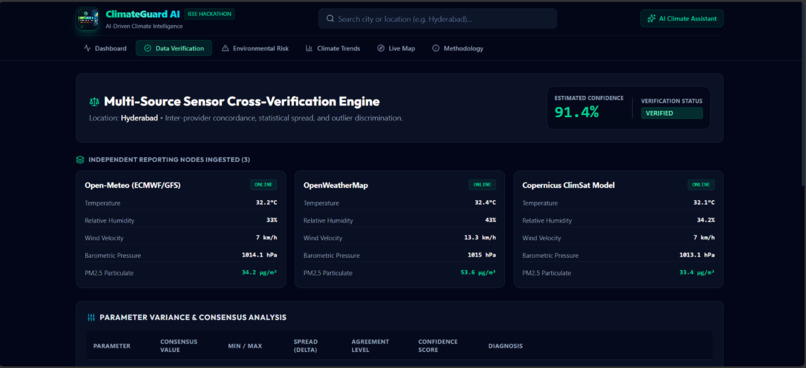Viewport: 806px width, 368px height.
Task: Click the ClimateGuard AI logo icon
Action: pyautogui.click(x=87, y=19)
